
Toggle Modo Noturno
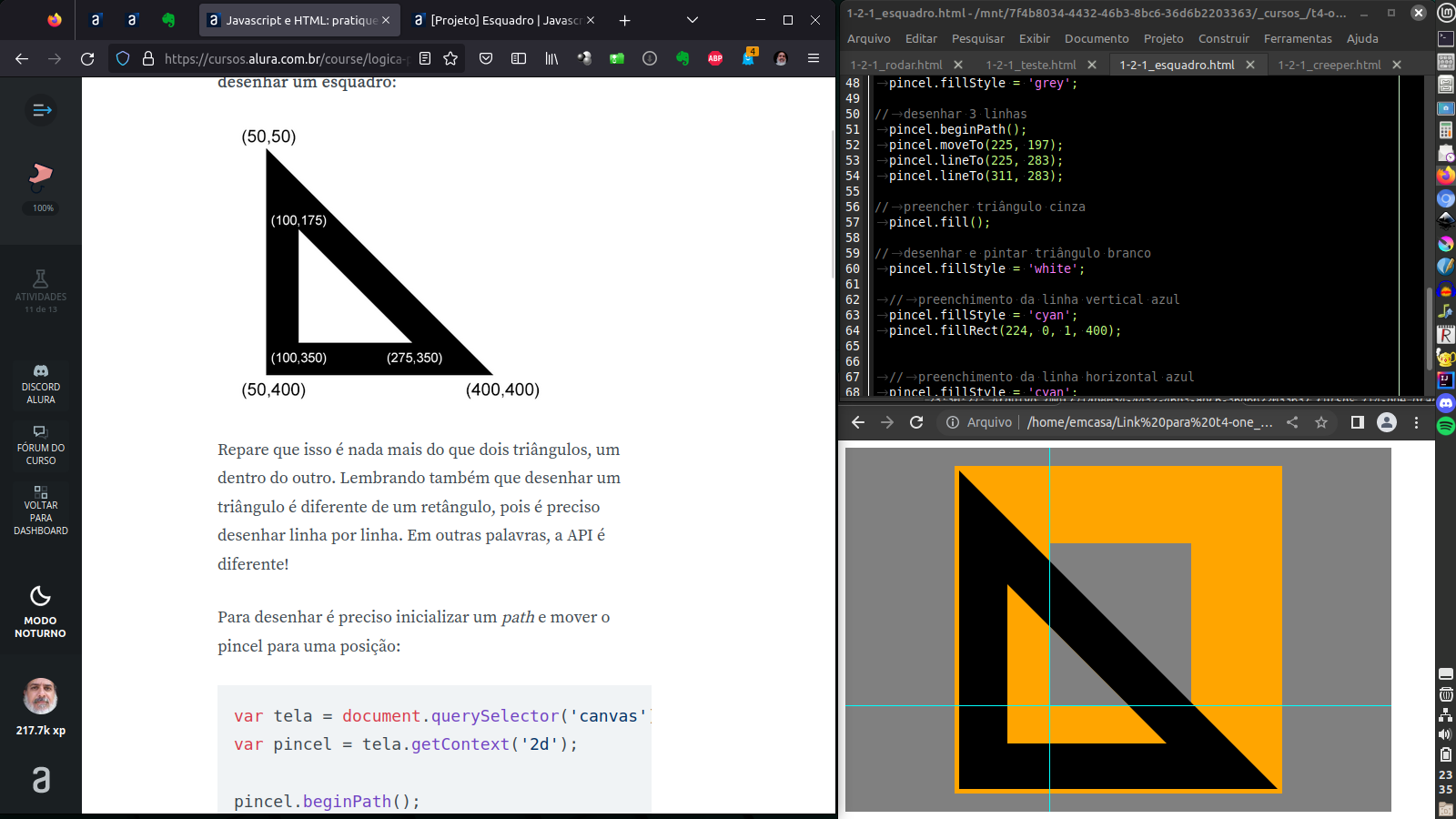(x=40, y=612)
